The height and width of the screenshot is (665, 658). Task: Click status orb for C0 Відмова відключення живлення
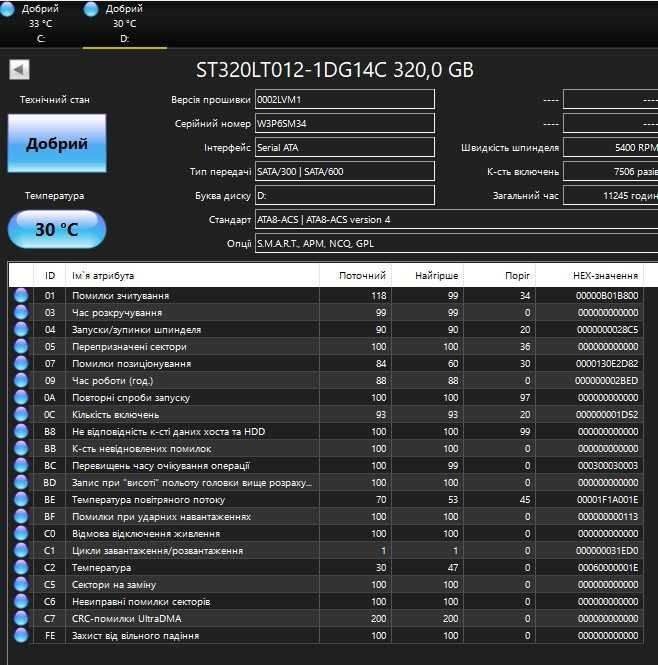pos(21,534)
